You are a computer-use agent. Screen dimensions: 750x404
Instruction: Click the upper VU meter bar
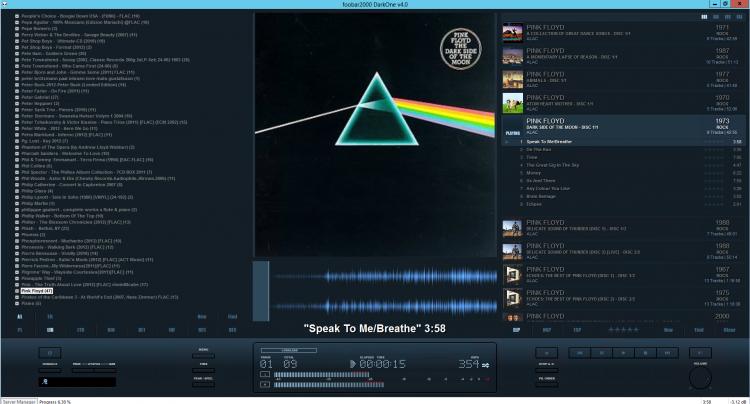(x=321, y=375)
